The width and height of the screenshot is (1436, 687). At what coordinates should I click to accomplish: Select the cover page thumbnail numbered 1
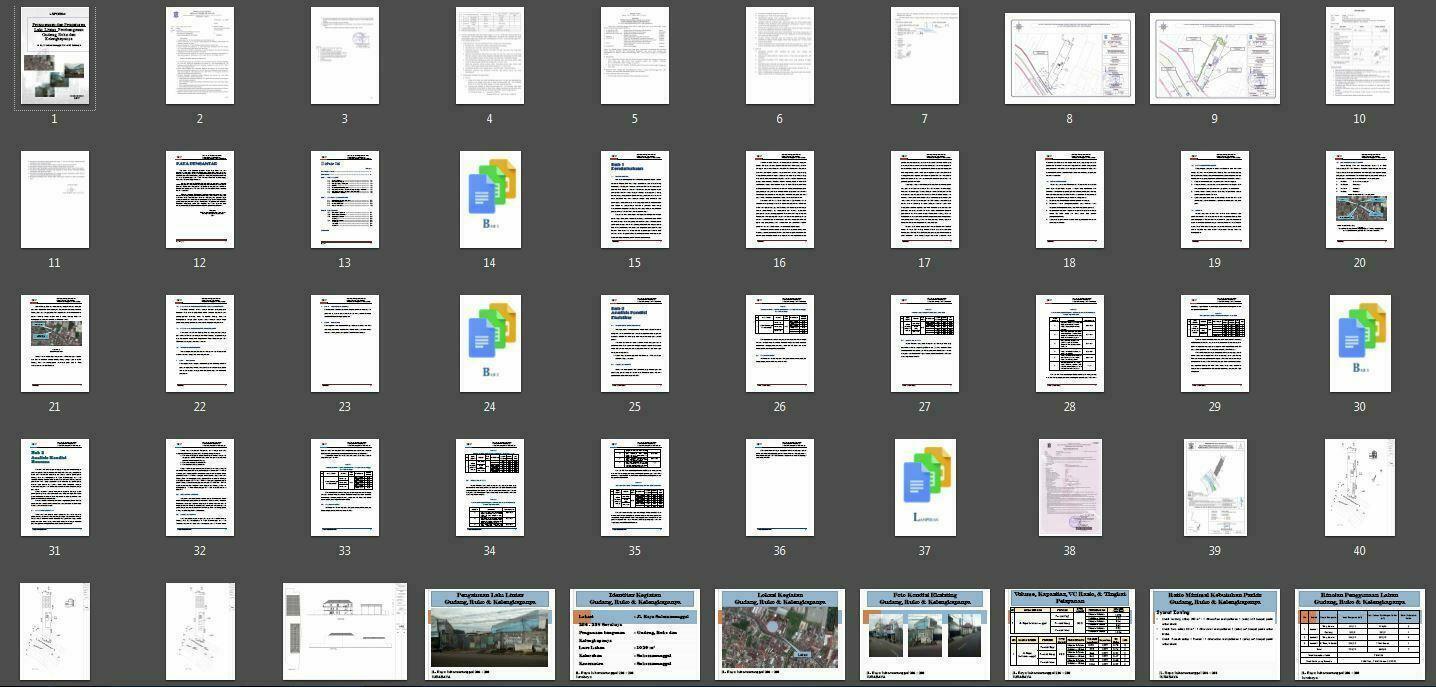(x=55, y=57)
